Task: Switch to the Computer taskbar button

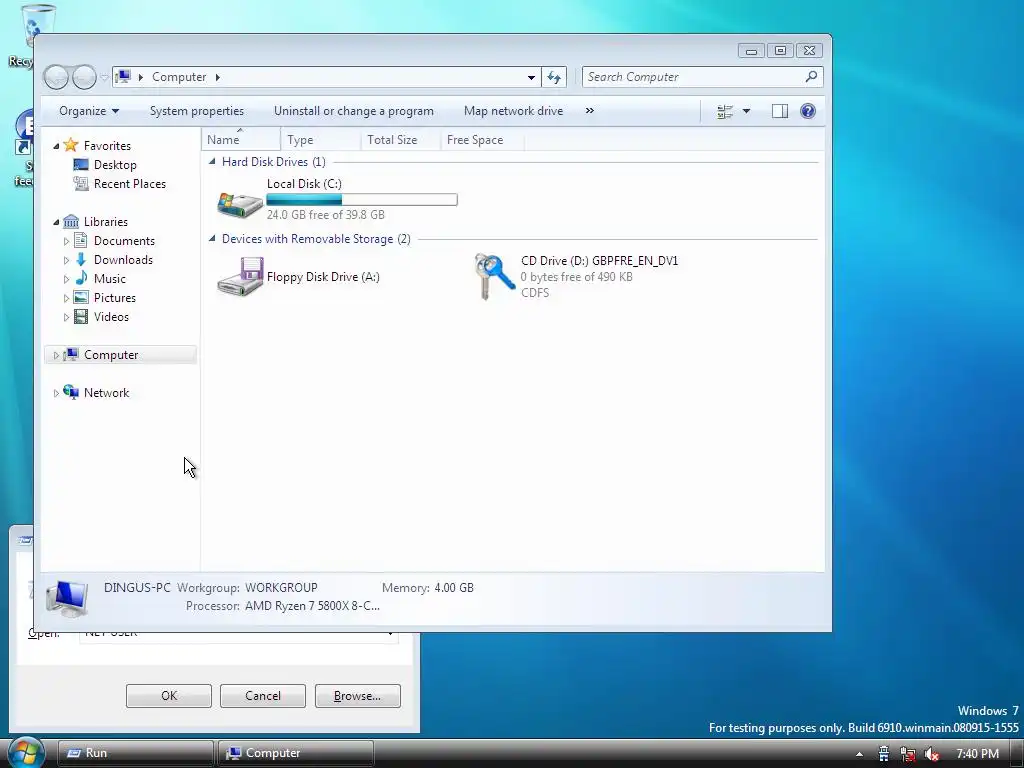Action: point(296,753)
